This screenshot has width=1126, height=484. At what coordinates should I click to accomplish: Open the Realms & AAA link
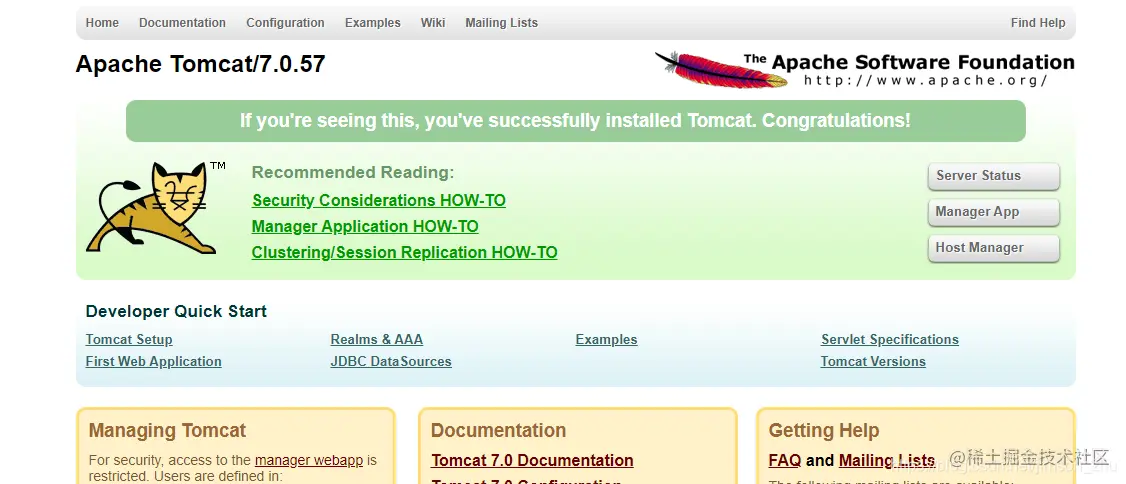pos(376,340)
